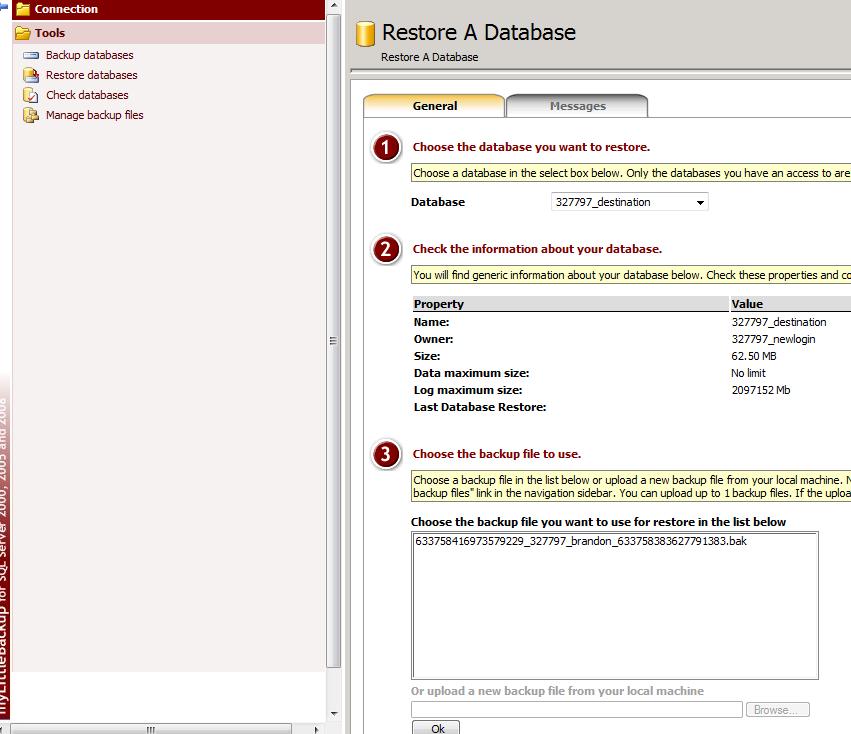Open the Manage backup files link

tap(94, 115)
